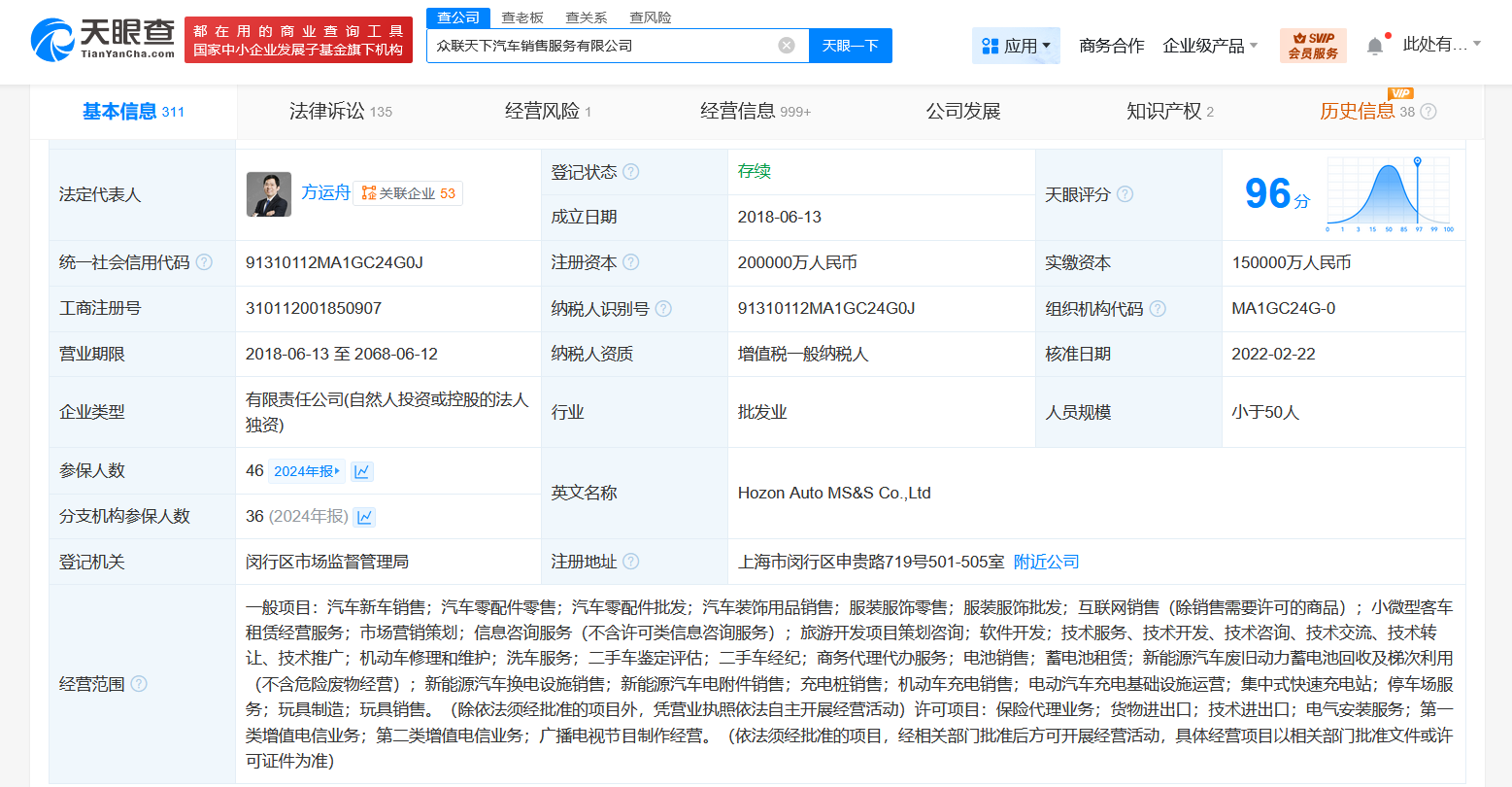The height and width of the screenshot is (787, 1512).
Task: Open the 经营信息 tab
Action: pos(756,112)
